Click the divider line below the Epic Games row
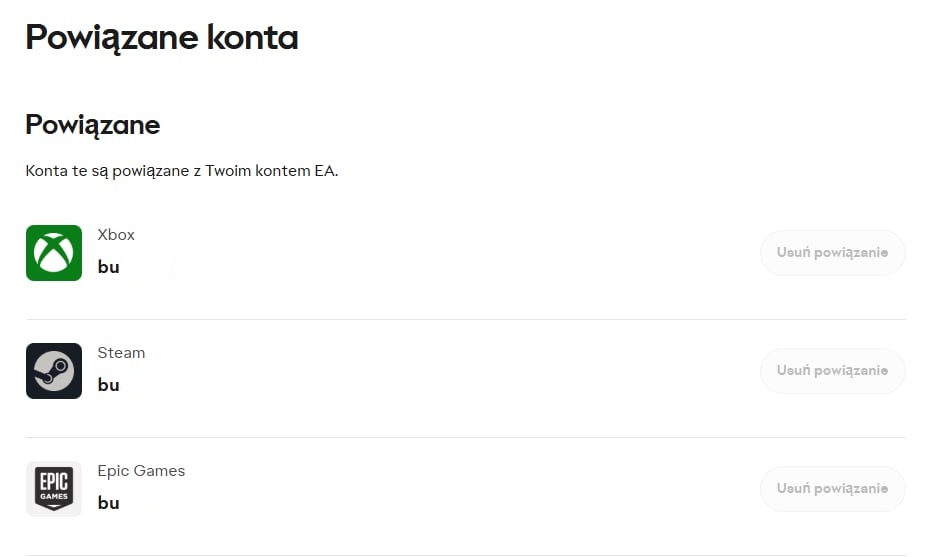 (x=465, y=555)
